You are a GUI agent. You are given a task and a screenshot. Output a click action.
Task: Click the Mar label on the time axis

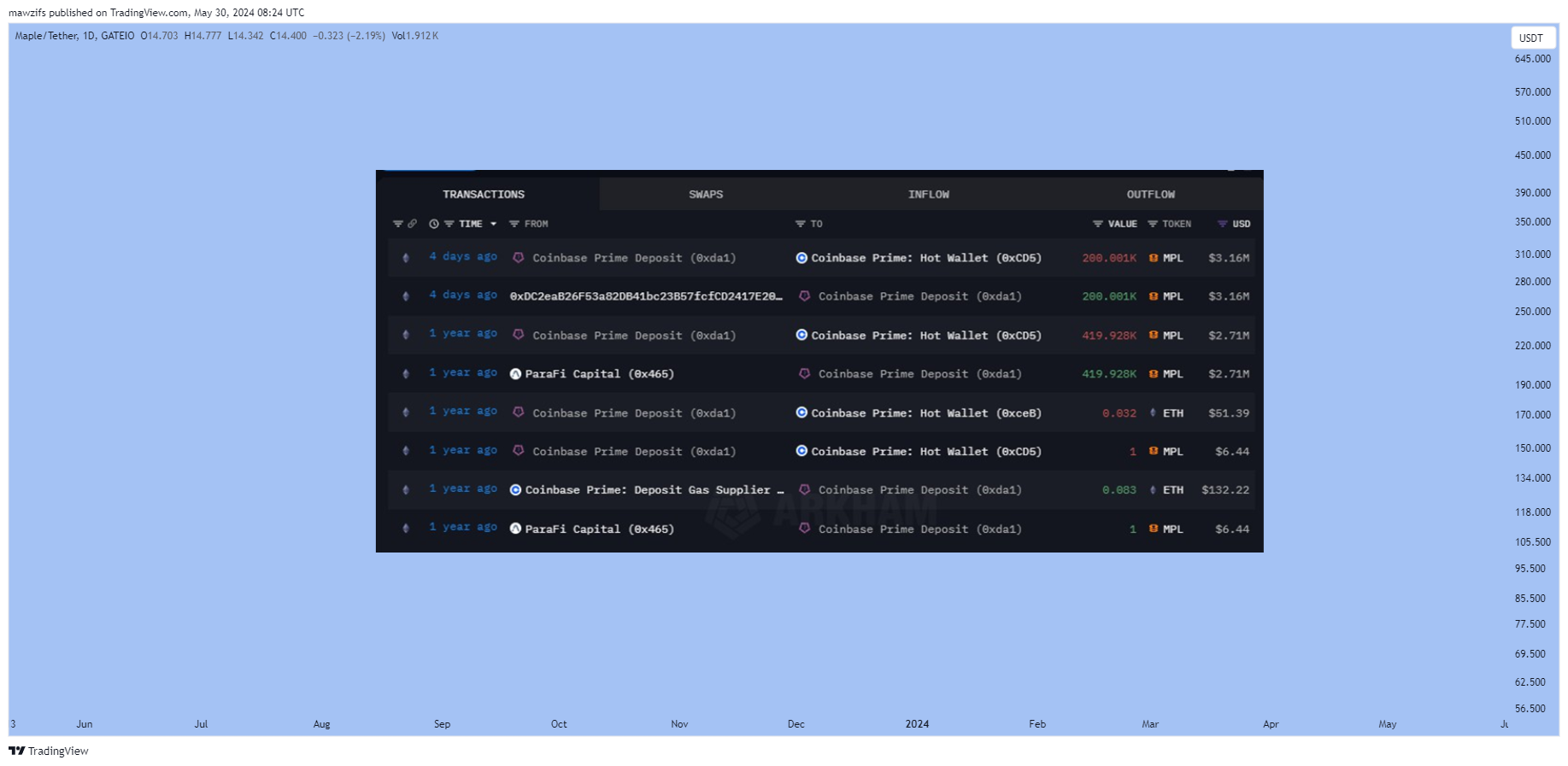(1150, 724)
